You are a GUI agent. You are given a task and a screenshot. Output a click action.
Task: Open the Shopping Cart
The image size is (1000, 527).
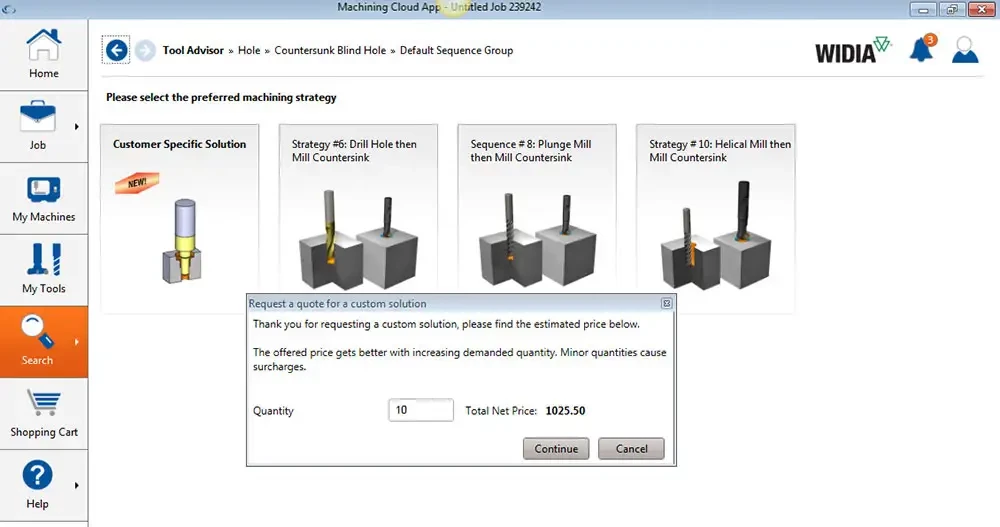point(43,413)
